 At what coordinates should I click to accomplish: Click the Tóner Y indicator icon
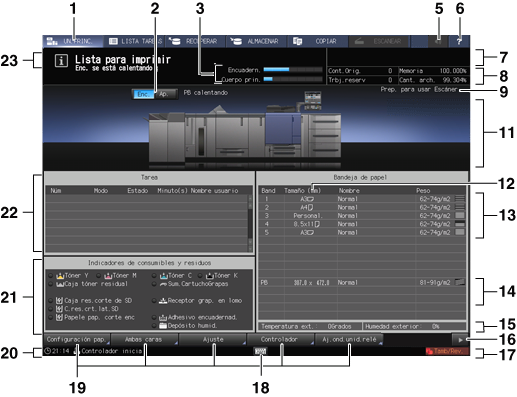click(60, 276)
